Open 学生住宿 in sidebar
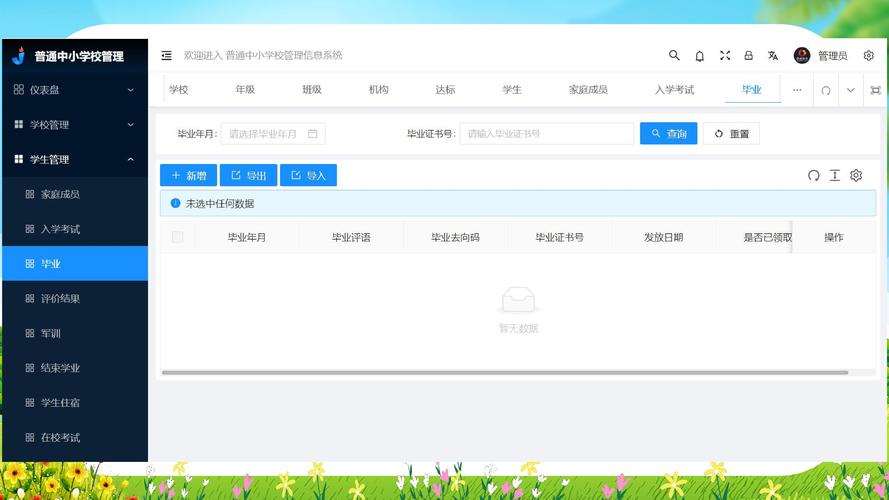Screen dimensions: 889x500 (75, 402)
